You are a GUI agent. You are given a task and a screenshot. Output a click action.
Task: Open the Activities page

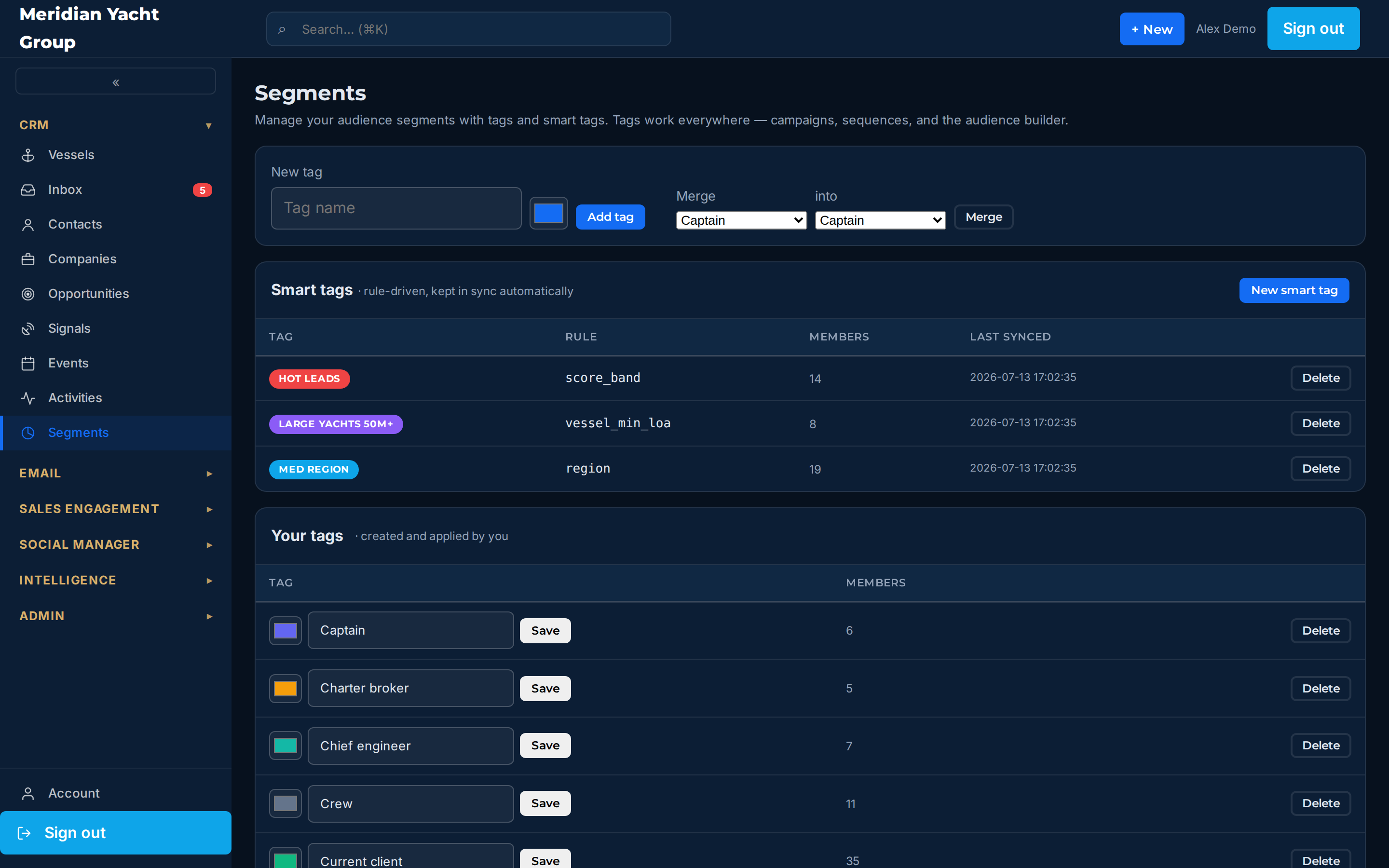(x=116, y=398)
